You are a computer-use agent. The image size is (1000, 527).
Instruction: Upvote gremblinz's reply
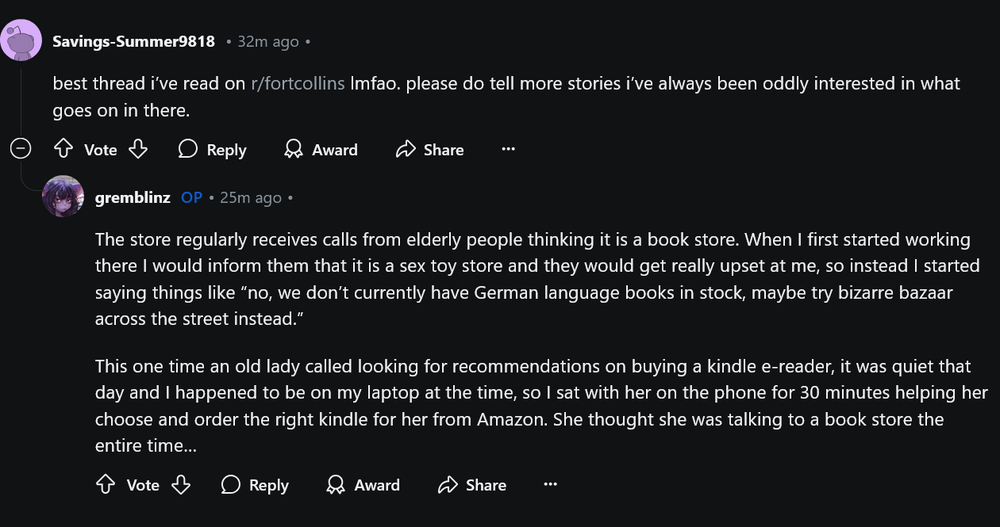105,484
